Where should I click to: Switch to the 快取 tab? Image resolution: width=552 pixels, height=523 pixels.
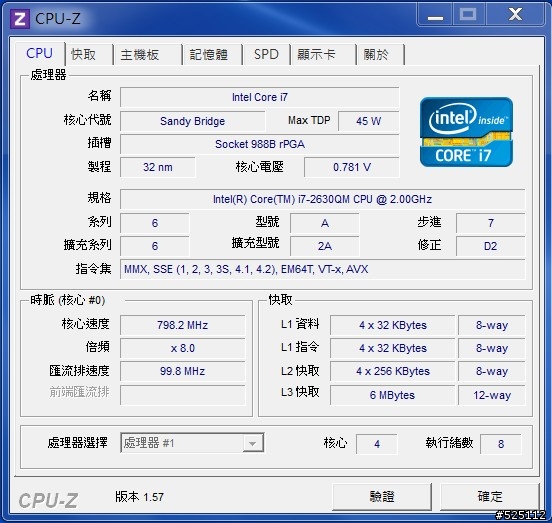click(89, 55)
